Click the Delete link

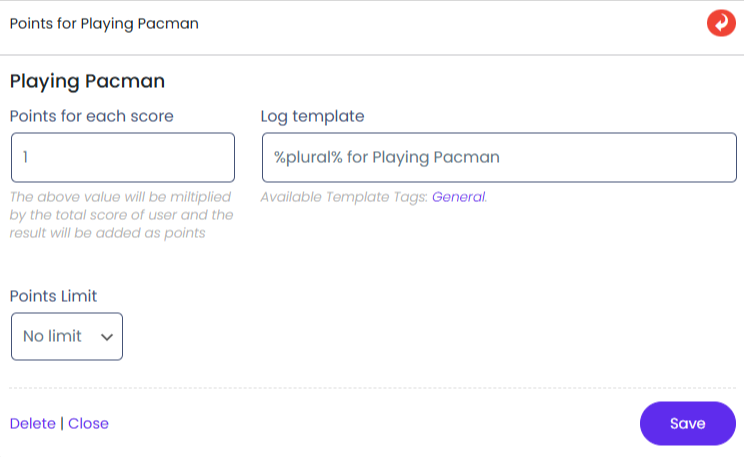(x=32, y=423)
